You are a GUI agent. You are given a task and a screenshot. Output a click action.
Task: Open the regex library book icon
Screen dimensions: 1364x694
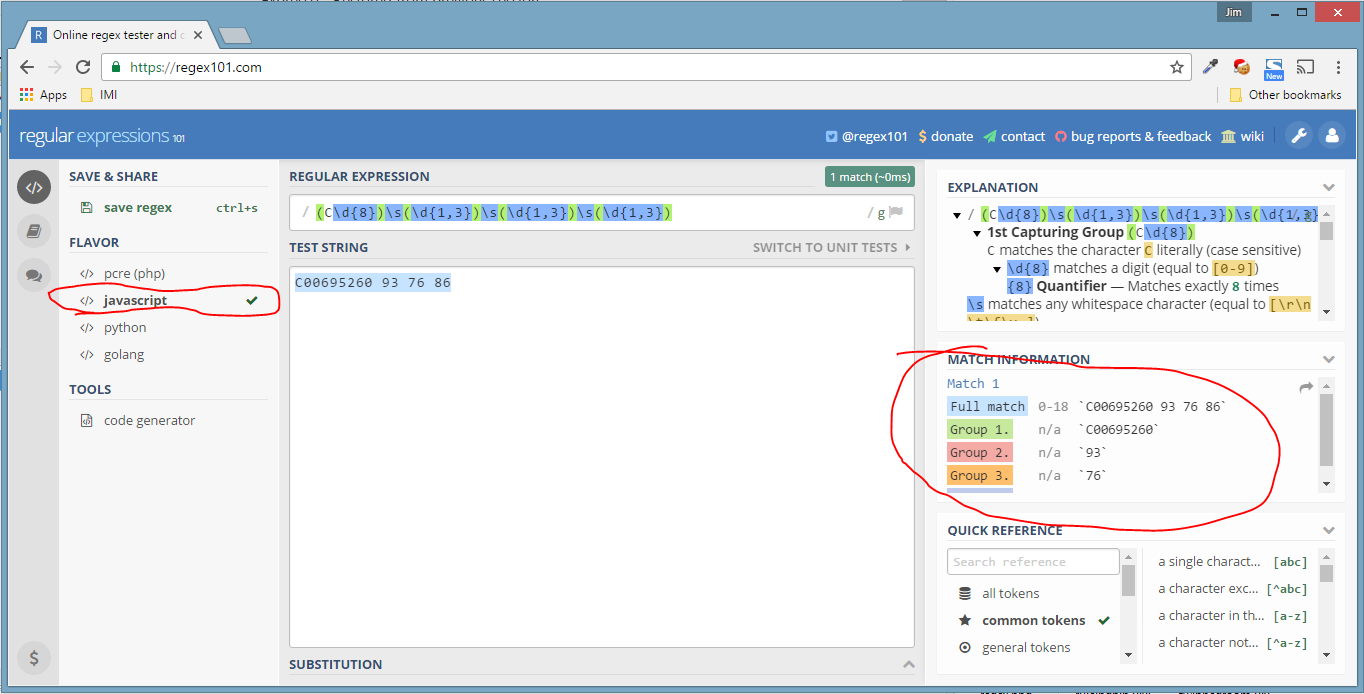coord(34,231)
